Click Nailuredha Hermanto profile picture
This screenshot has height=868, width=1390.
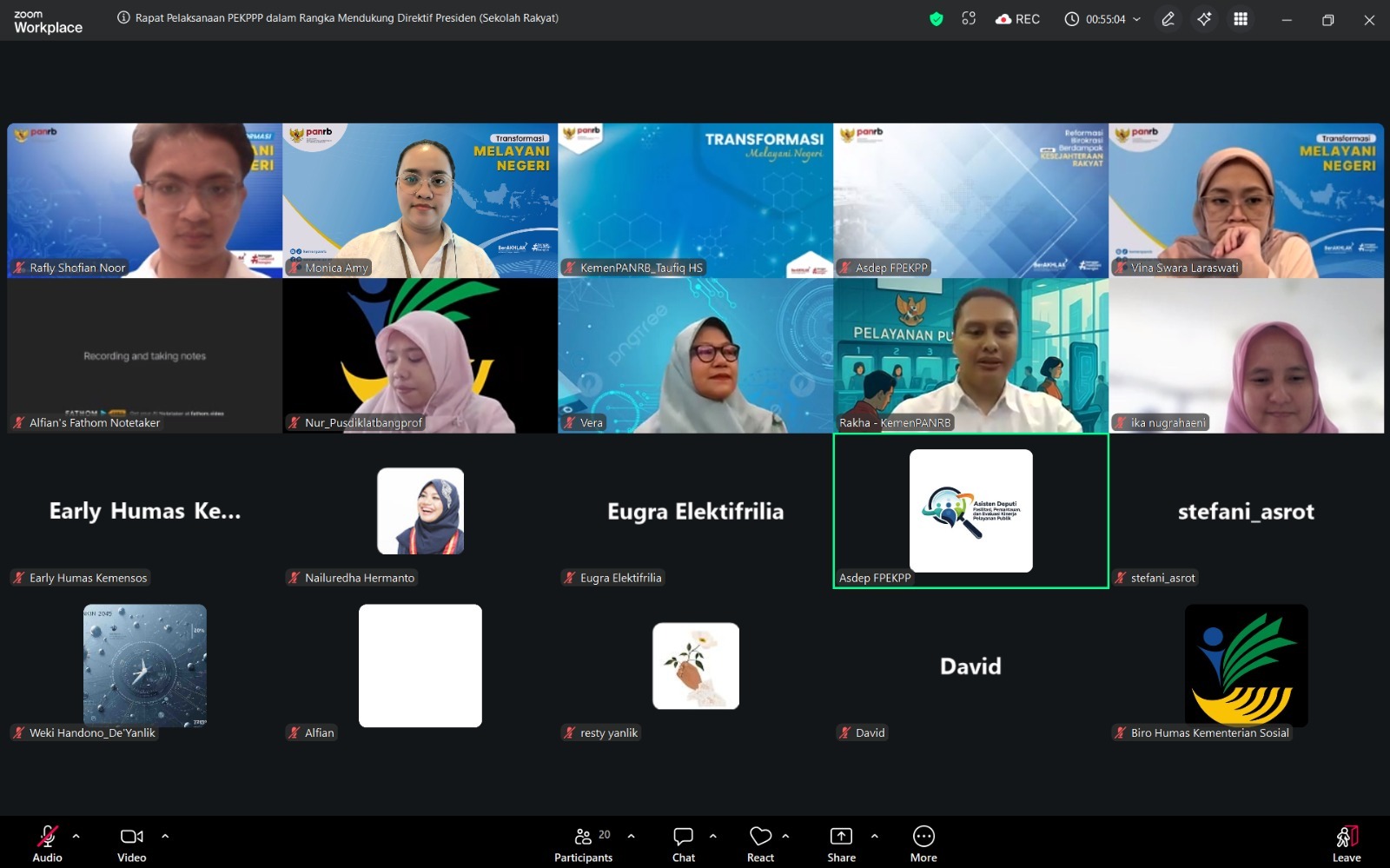click(x=420, y=511)
